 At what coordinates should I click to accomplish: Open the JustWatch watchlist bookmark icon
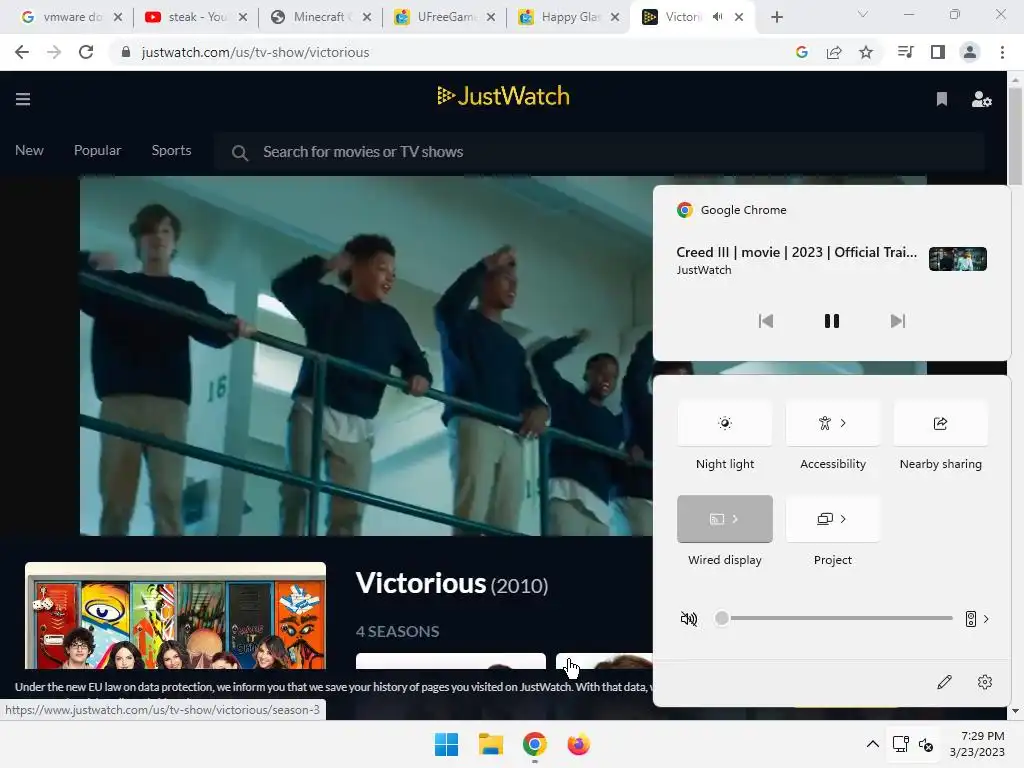(x=942, y=99)
